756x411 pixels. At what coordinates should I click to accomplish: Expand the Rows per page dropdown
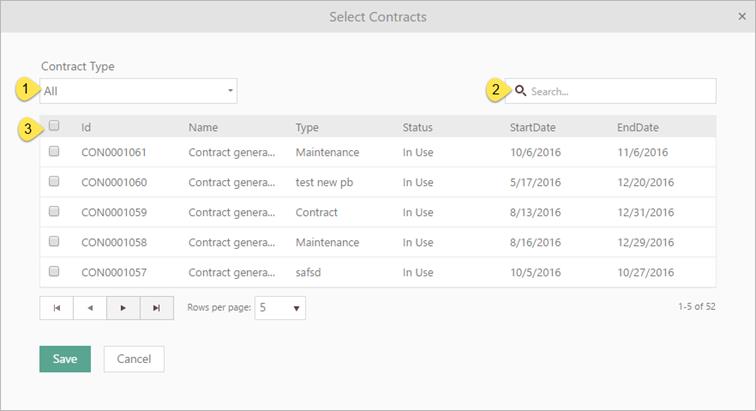point(280,308)
